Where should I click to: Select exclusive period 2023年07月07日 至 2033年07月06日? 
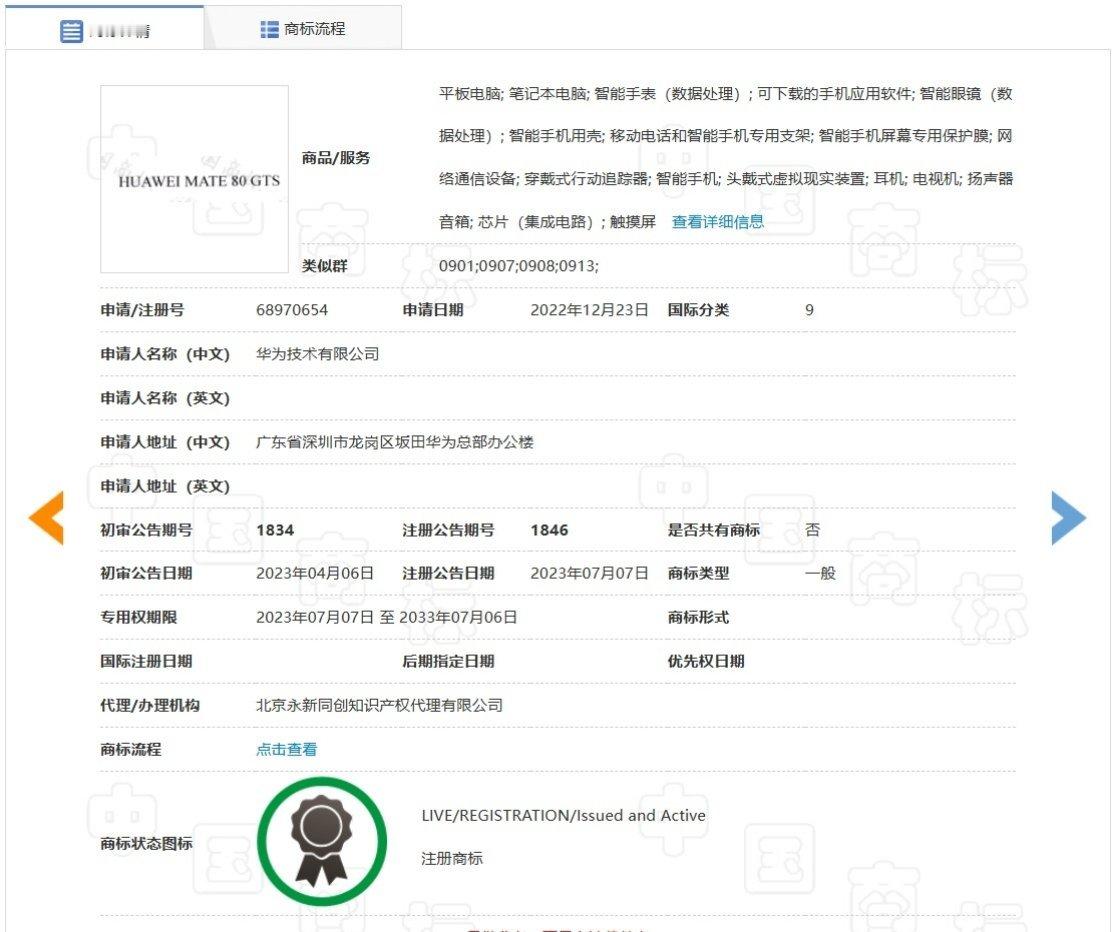pos(386,617)
